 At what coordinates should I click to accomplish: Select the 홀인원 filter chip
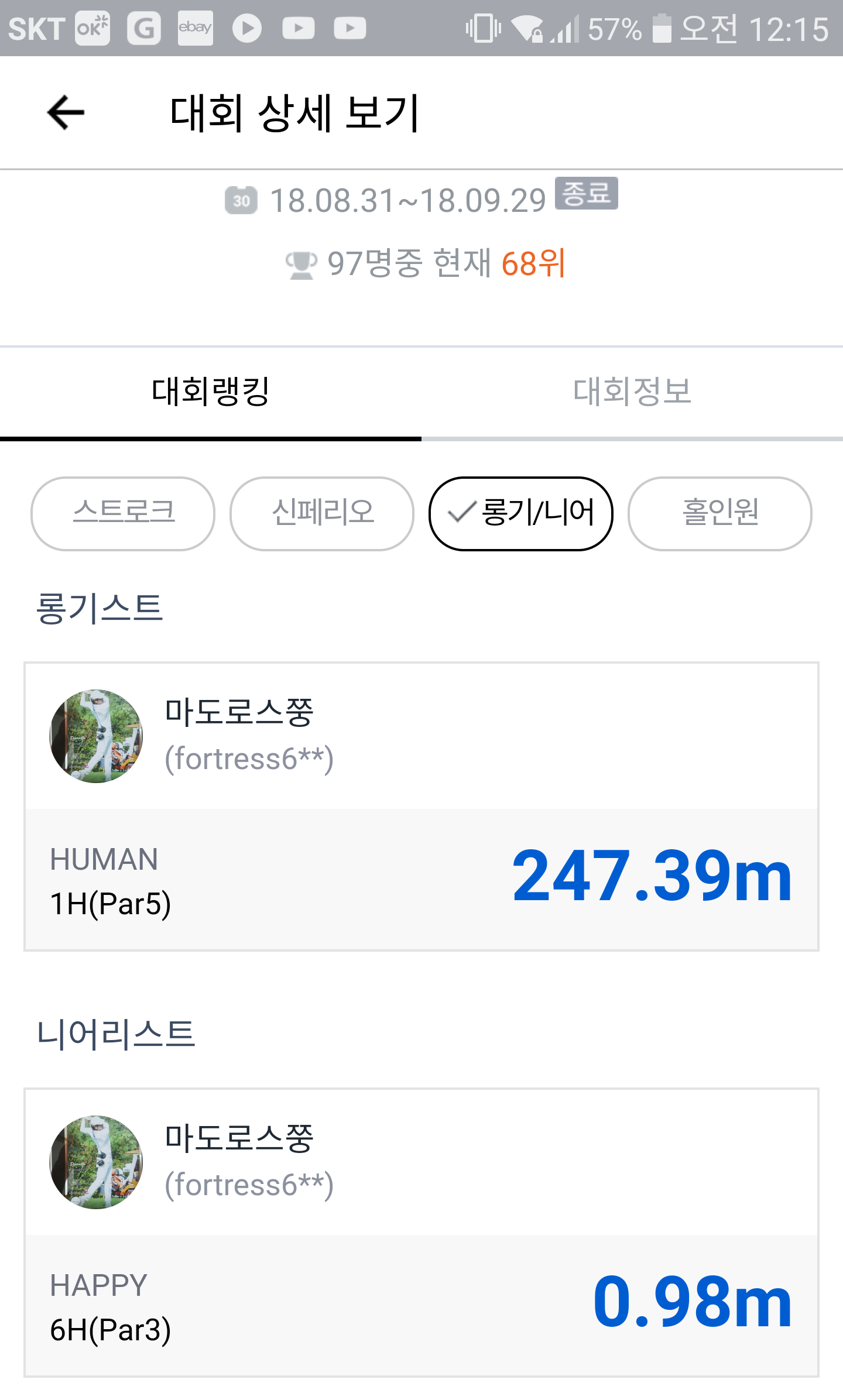click(720, 513)
